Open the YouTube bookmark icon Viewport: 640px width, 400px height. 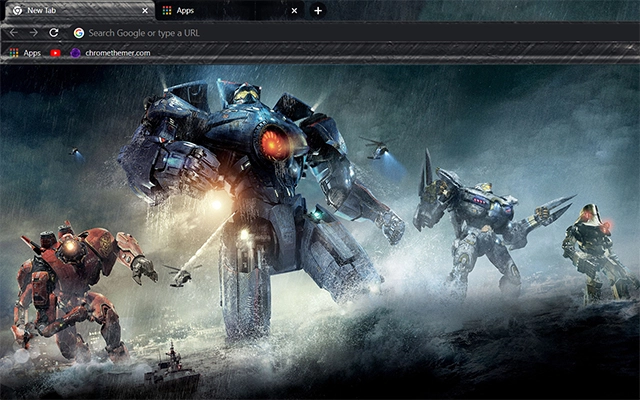[x=56, y=53]
